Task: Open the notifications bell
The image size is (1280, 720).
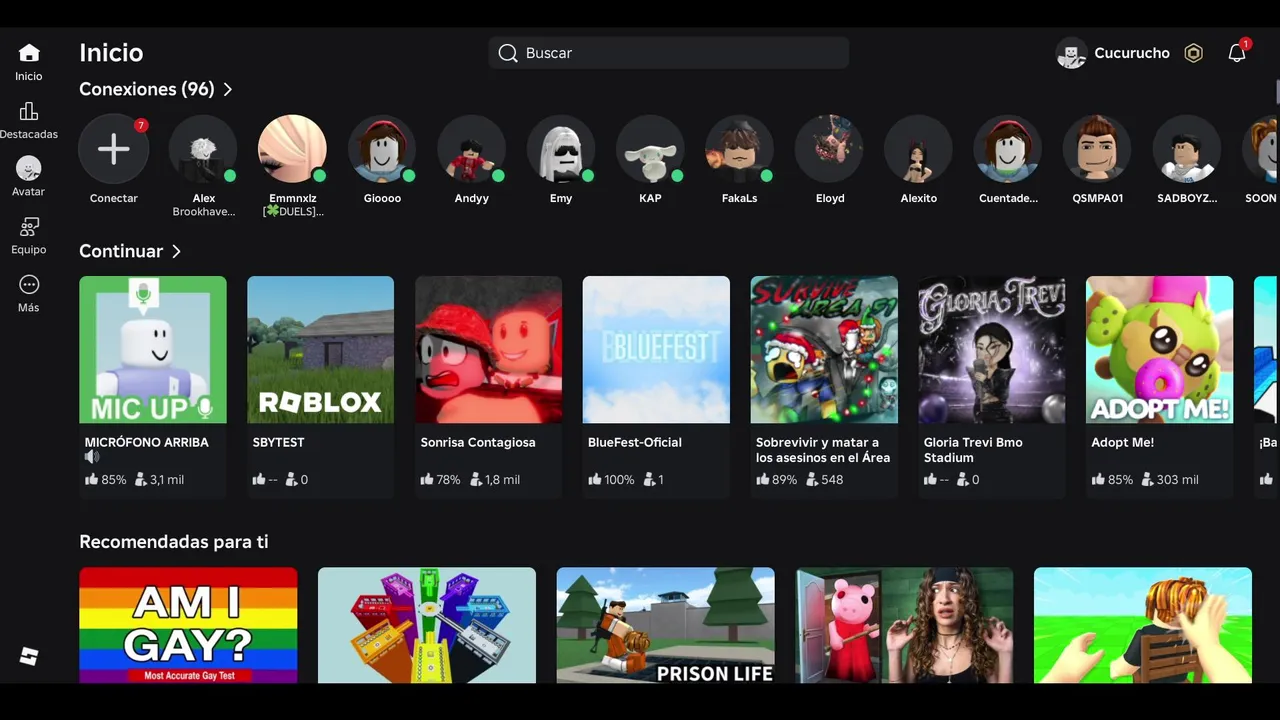Action: pos(1237,53)
